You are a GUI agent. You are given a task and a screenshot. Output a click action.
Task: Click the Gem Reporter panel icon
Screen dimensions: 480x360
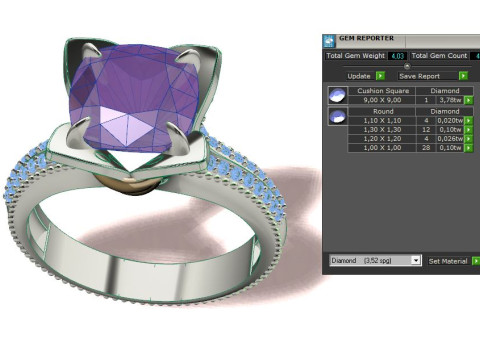[x=329, y=41]
